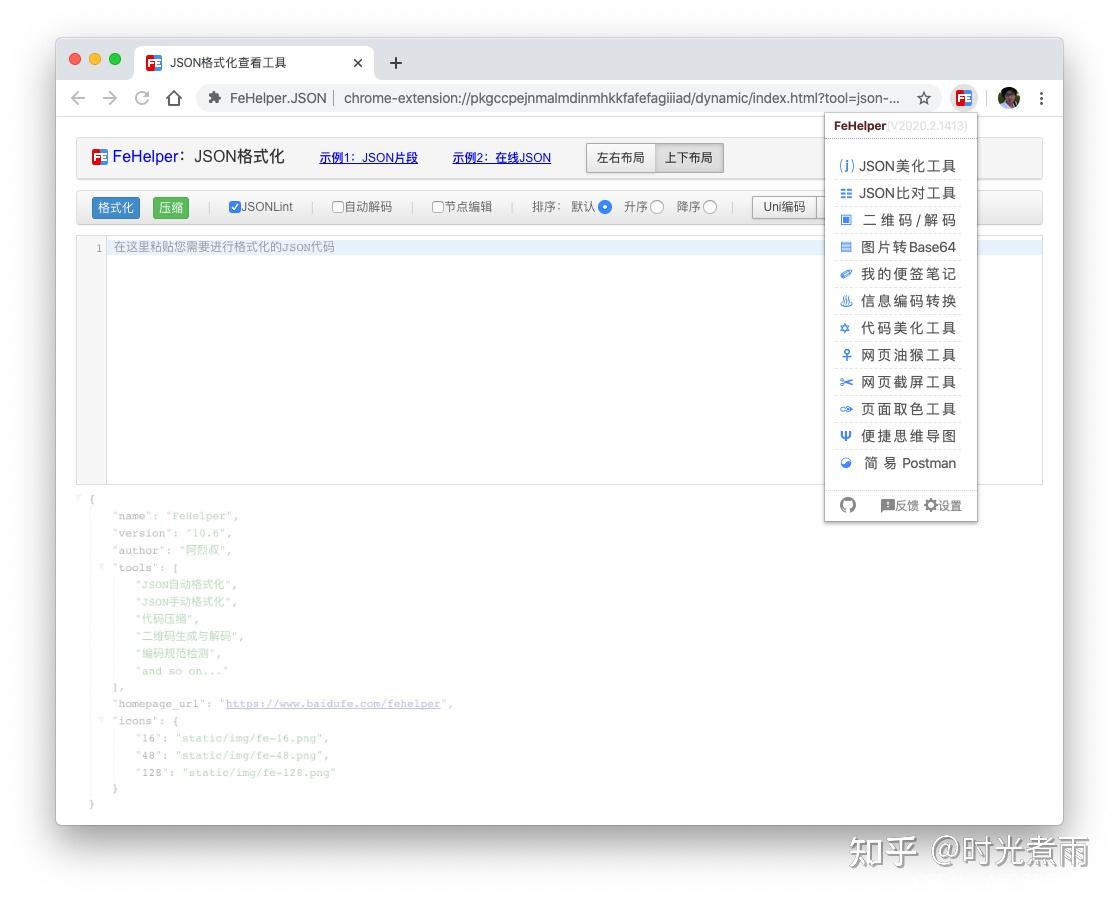Click the FeHelper extension icon in toolbar
The width and height of the screenshot is (1119, 899).
(963, 98)
